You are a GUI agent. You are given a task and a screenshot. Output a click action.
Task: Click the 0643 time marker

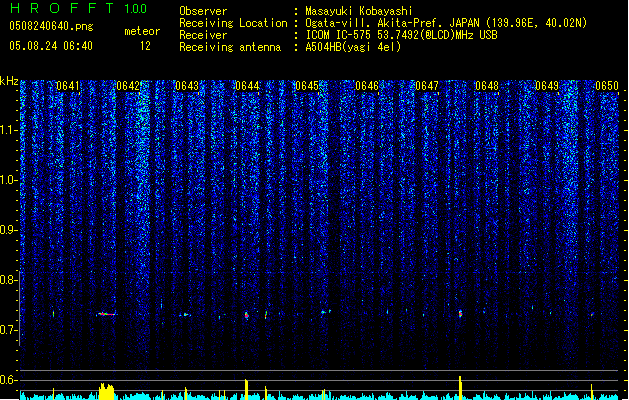point(187,86)
